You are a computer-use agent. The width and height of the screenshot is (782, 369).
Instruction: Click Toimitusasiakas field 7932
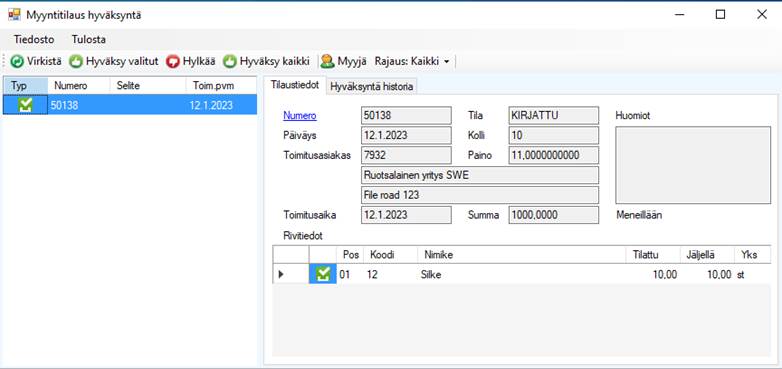point(406,155)
